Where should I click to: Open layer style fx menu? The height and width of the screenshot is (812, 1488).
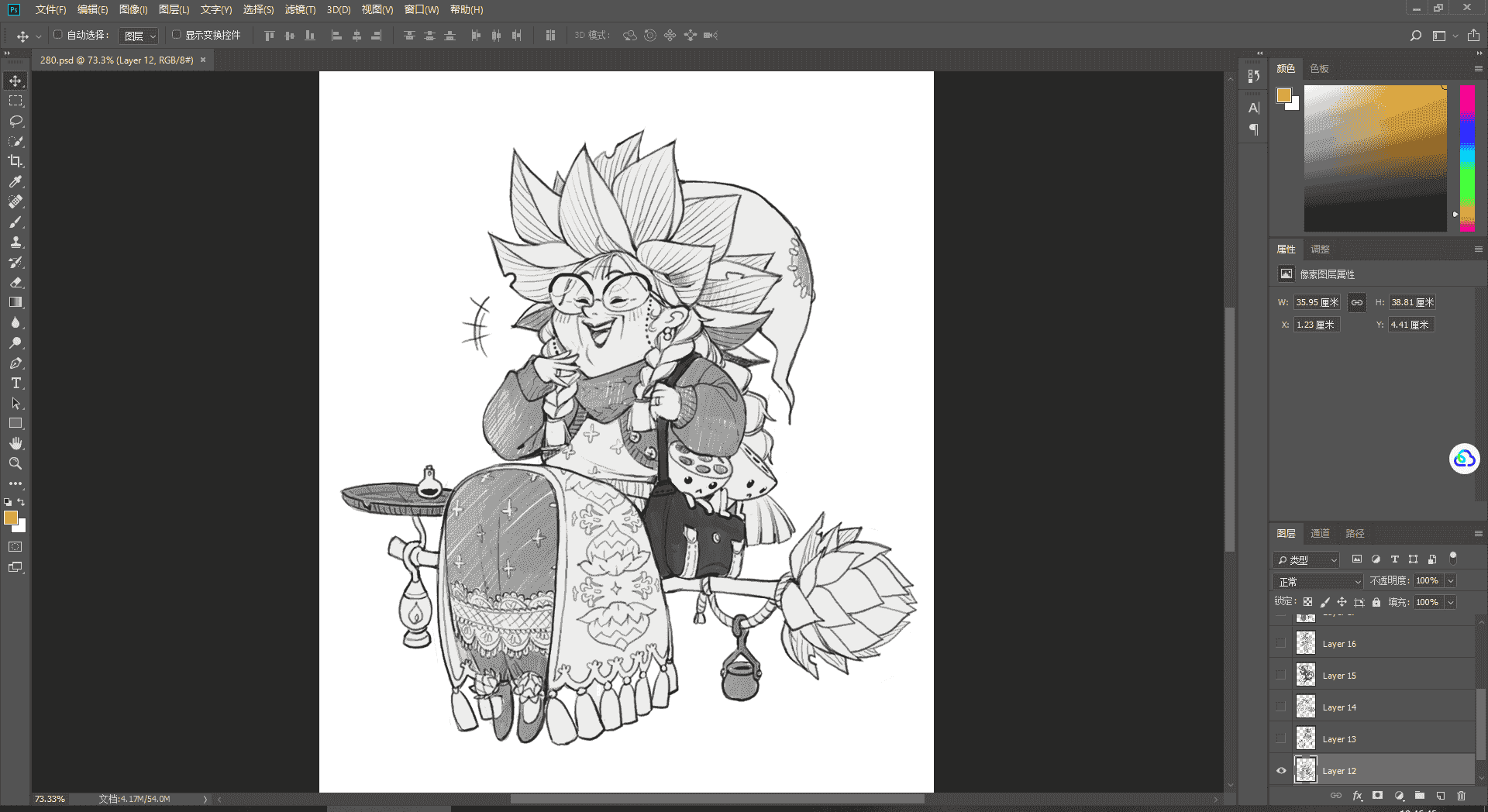(x=1357, y=796)
